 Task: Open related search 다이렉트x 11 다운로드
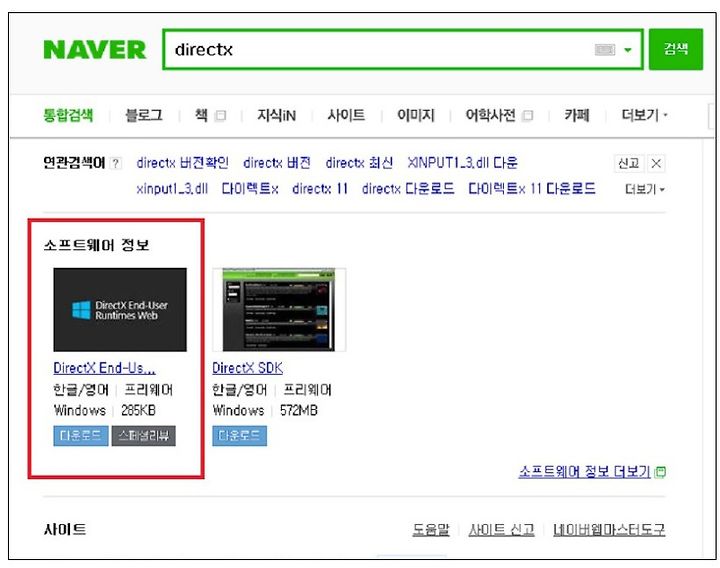point(532,189)
